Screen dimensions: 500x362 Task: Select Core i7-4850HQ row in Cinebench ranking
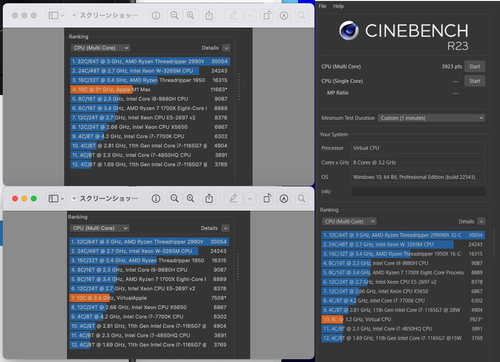click(x=403, y=329)
